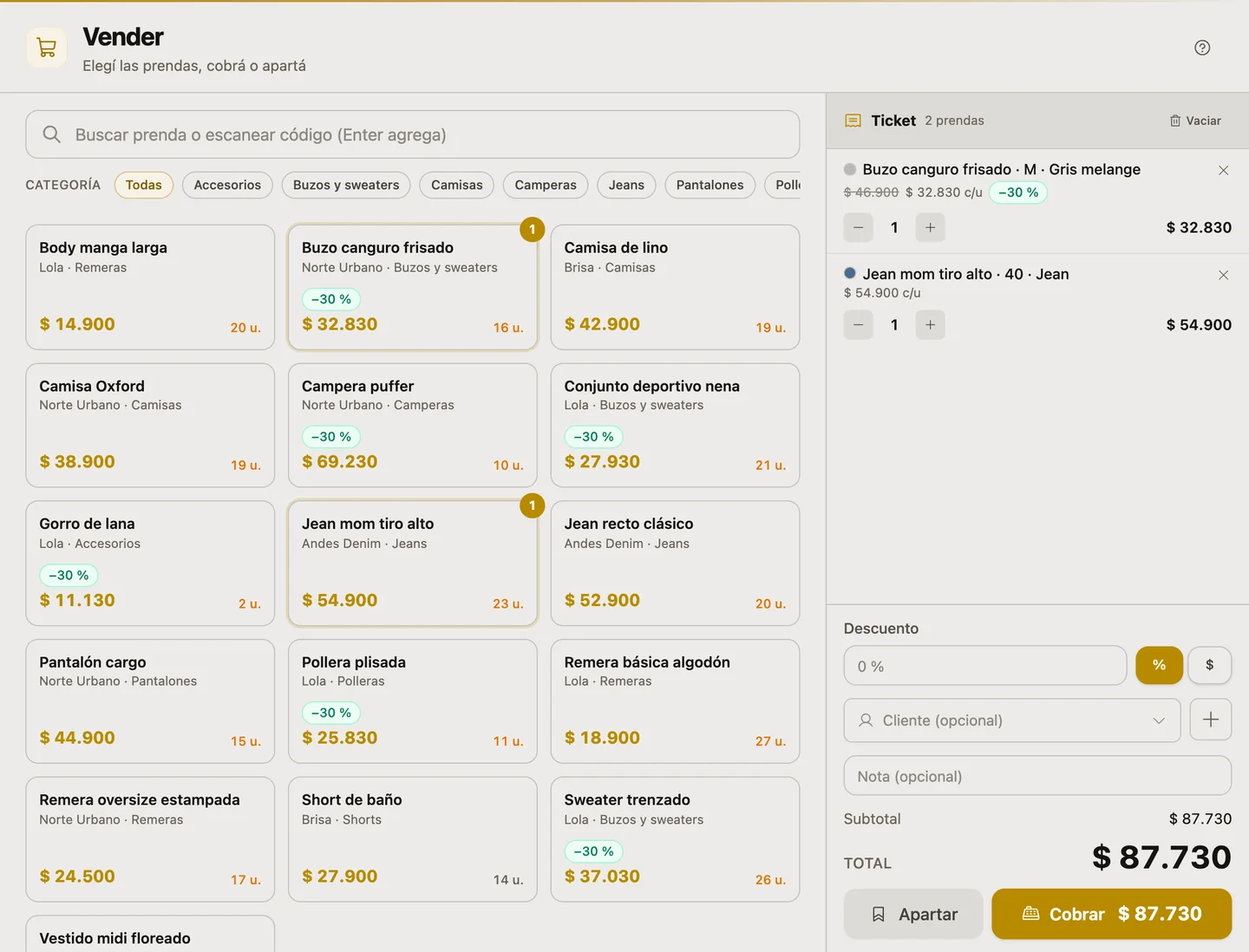The width and height of the screenshot is (1249, 952).
Task: Add Camisa Oxford product card
Action: (x=150, y=425)
